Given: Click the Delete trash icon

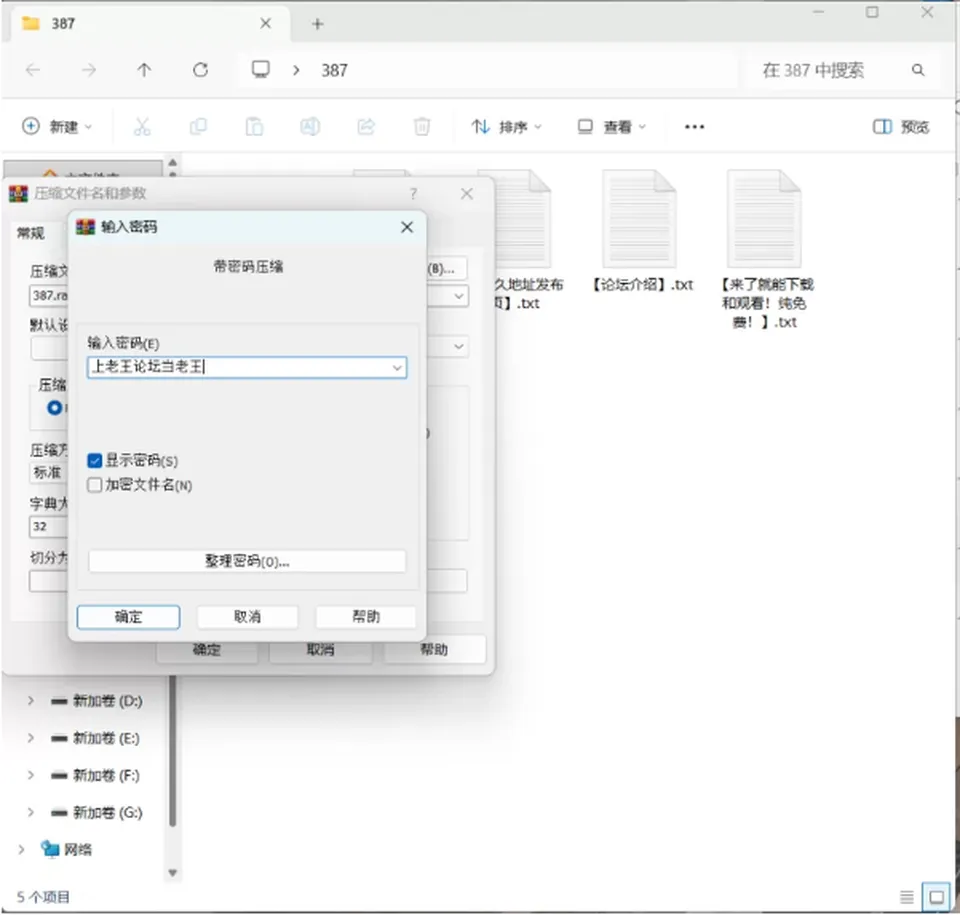Looking at the screenshot, I should click(x=422, y=127).
